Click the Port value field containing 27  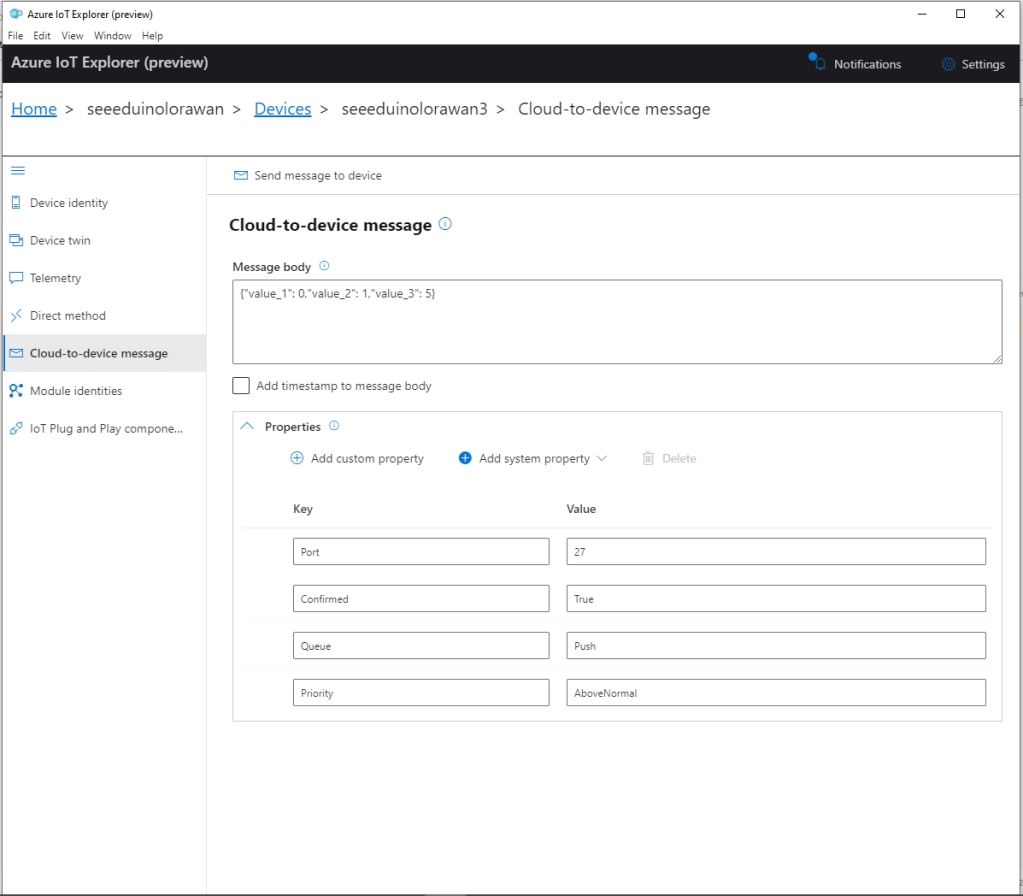pyautogui.click(x=775, y=551)
